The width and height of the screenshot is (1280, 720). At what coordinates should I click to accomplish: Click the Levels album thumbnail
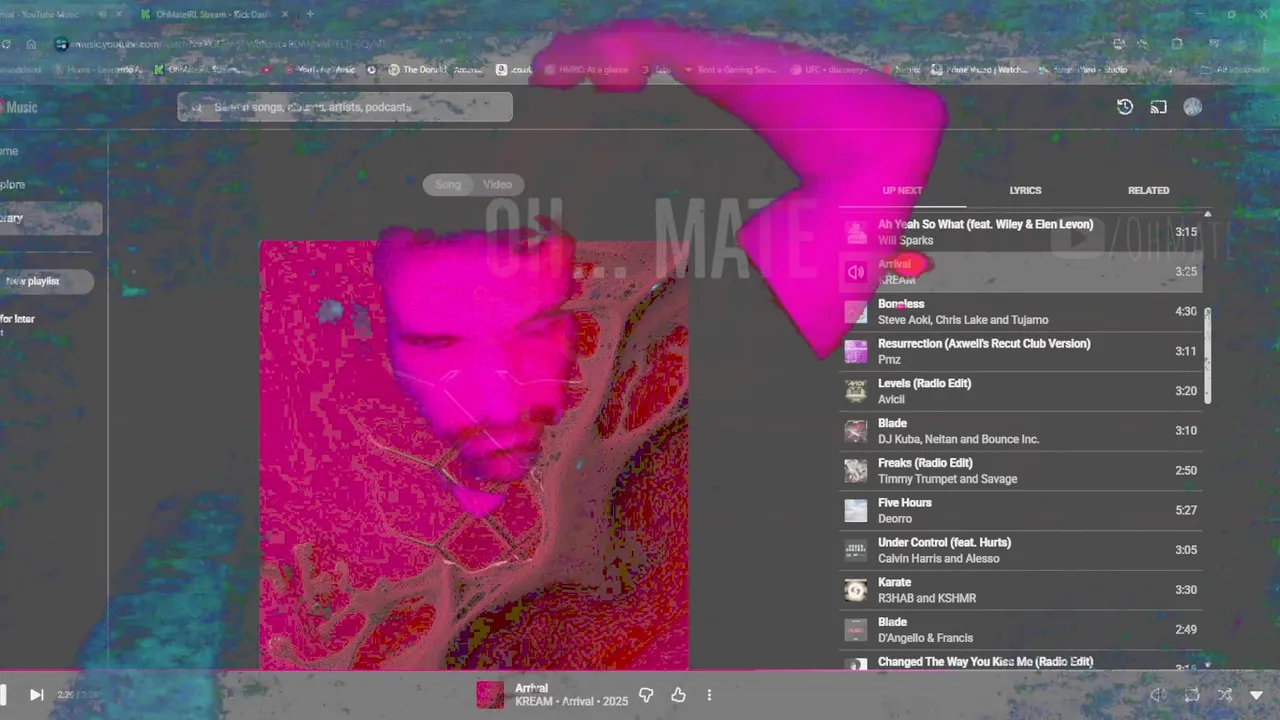point(856,391)
